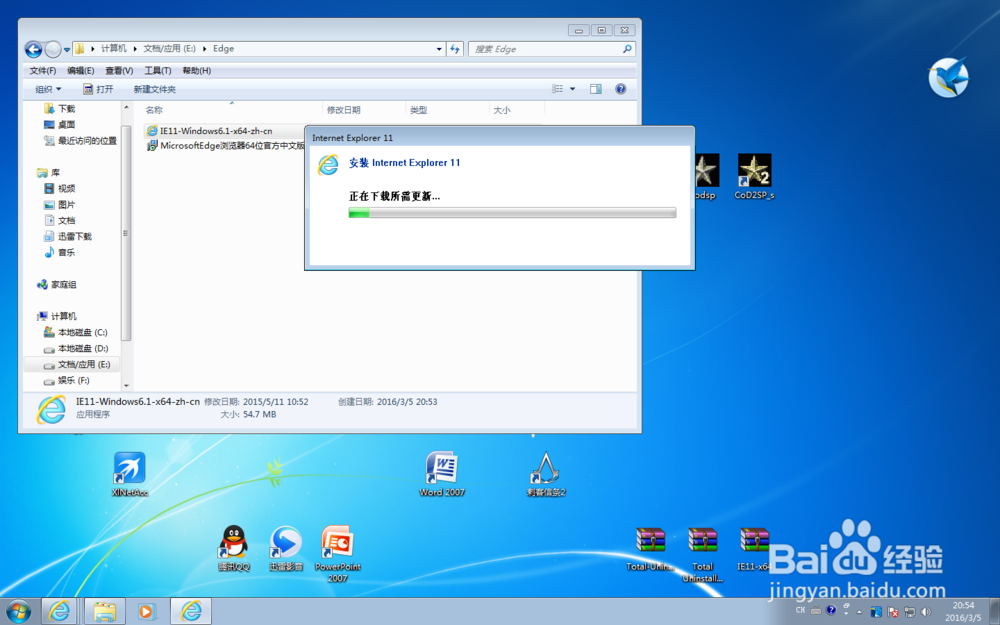Open Word 2007 desktop shortcut

click(x=441, y=474)
